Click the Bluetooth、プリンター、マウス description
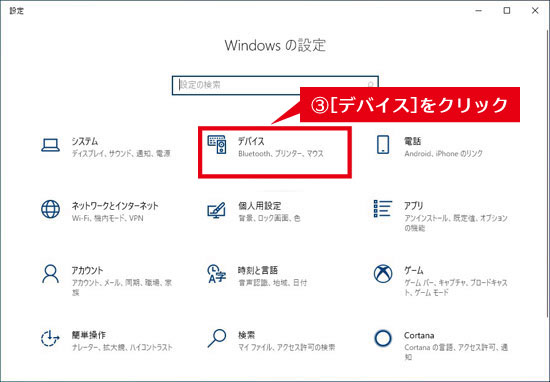This screenshot has width=550, height=382. [281, 154]
